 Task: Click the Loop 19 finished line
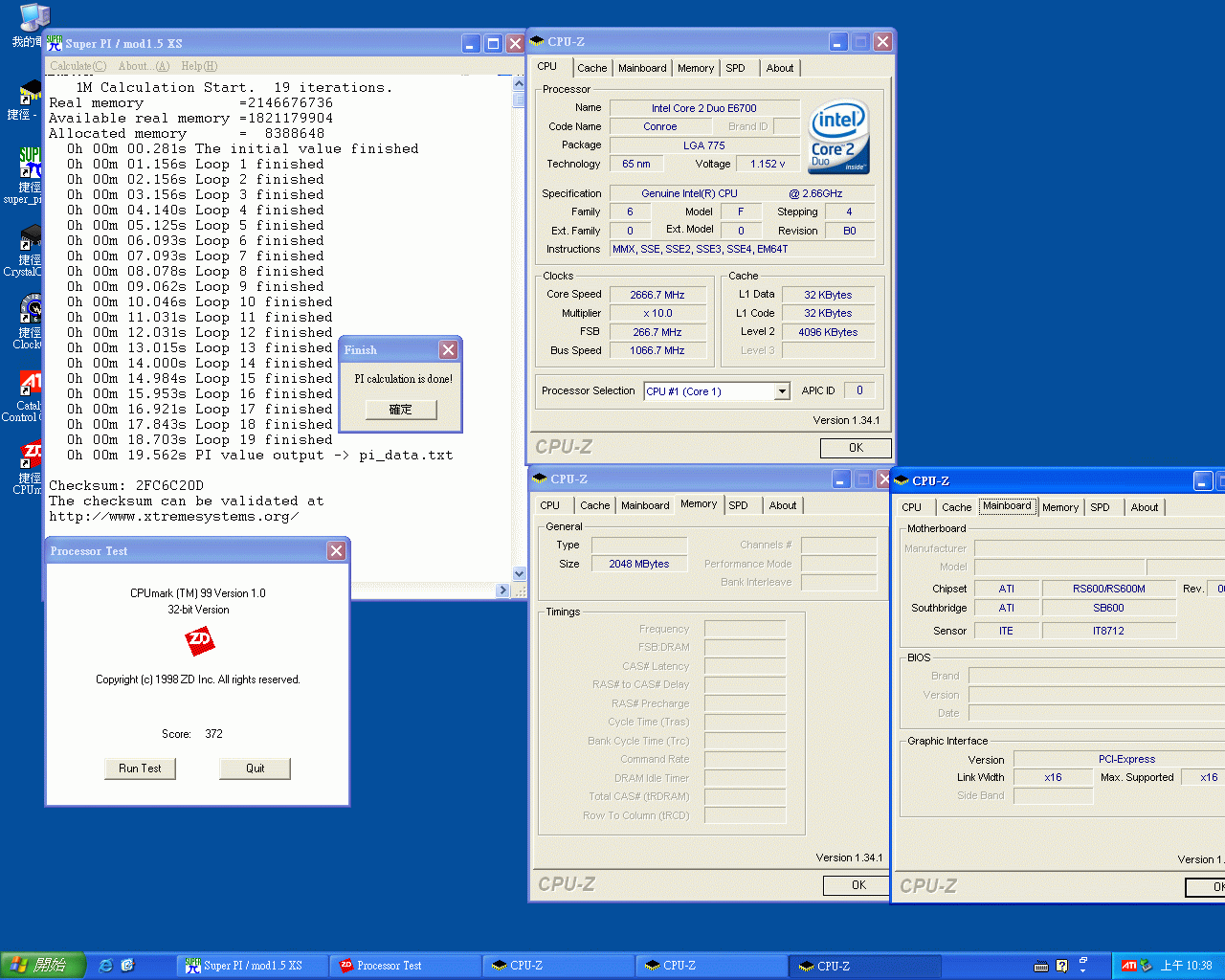pos(200,439)
